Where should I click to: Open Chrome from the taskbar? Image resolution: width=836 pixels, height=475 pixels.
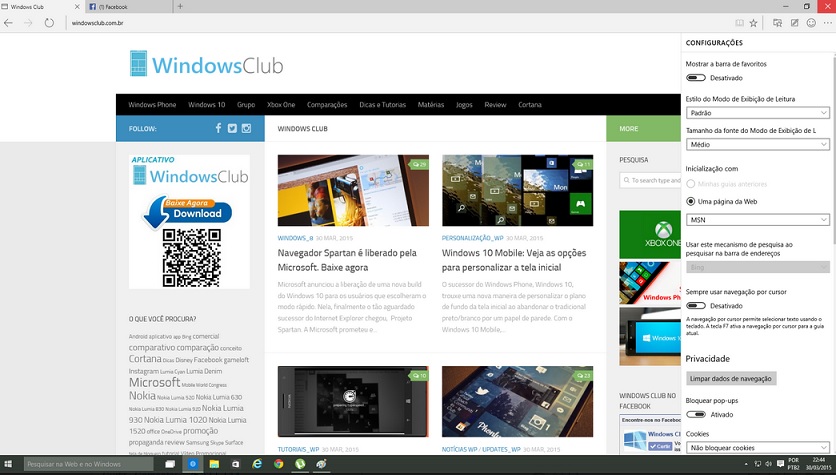coord(278,465)
